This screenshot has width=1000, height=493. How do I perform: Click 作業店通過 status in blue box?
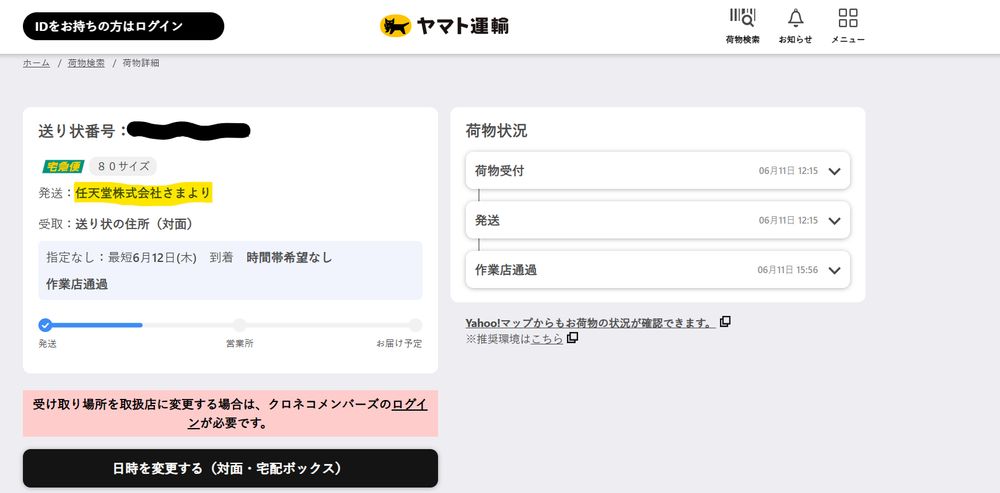click(x=77, y=284)
